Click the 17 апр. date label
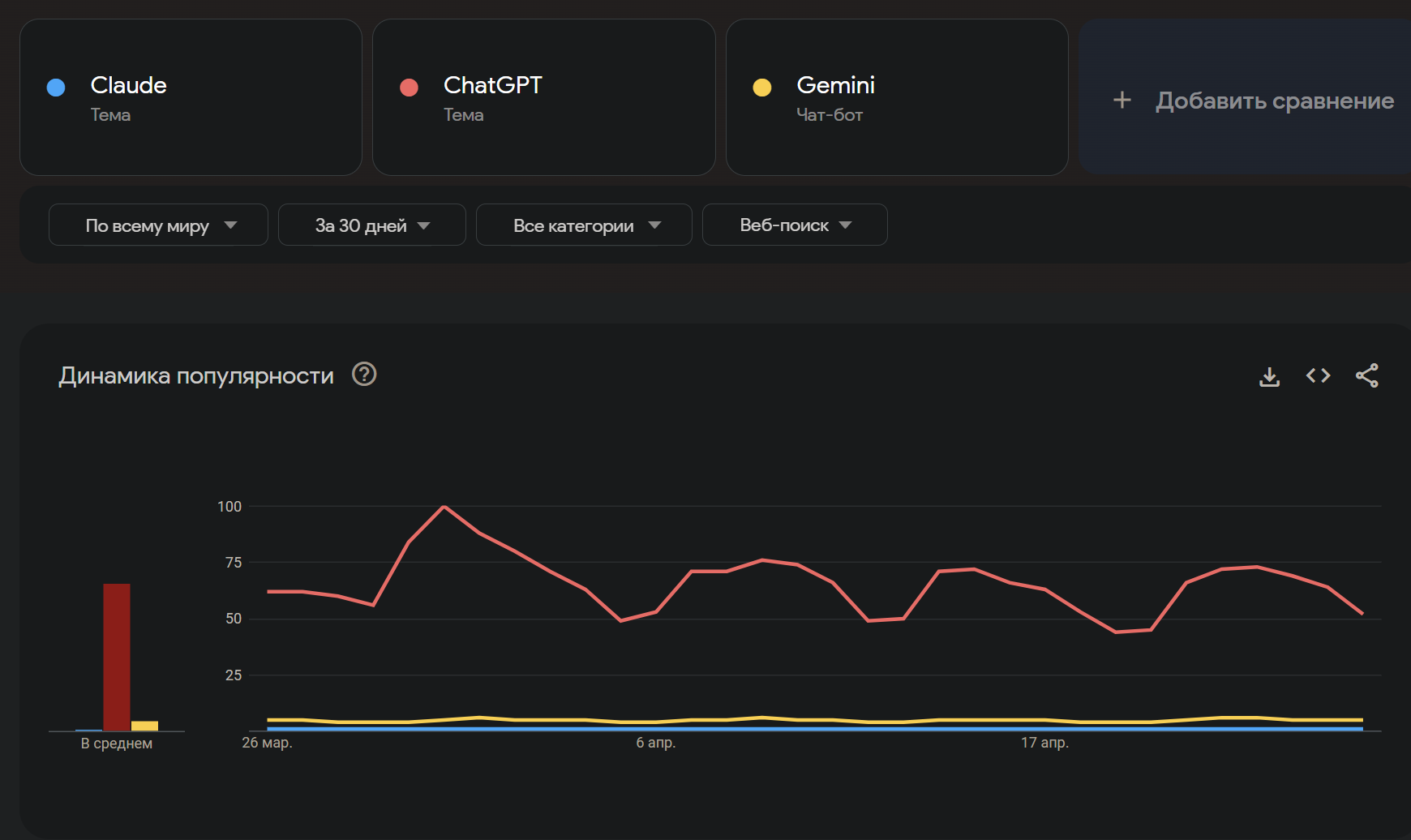Viewport: 1411px width, 840px height. (1044, 743)
